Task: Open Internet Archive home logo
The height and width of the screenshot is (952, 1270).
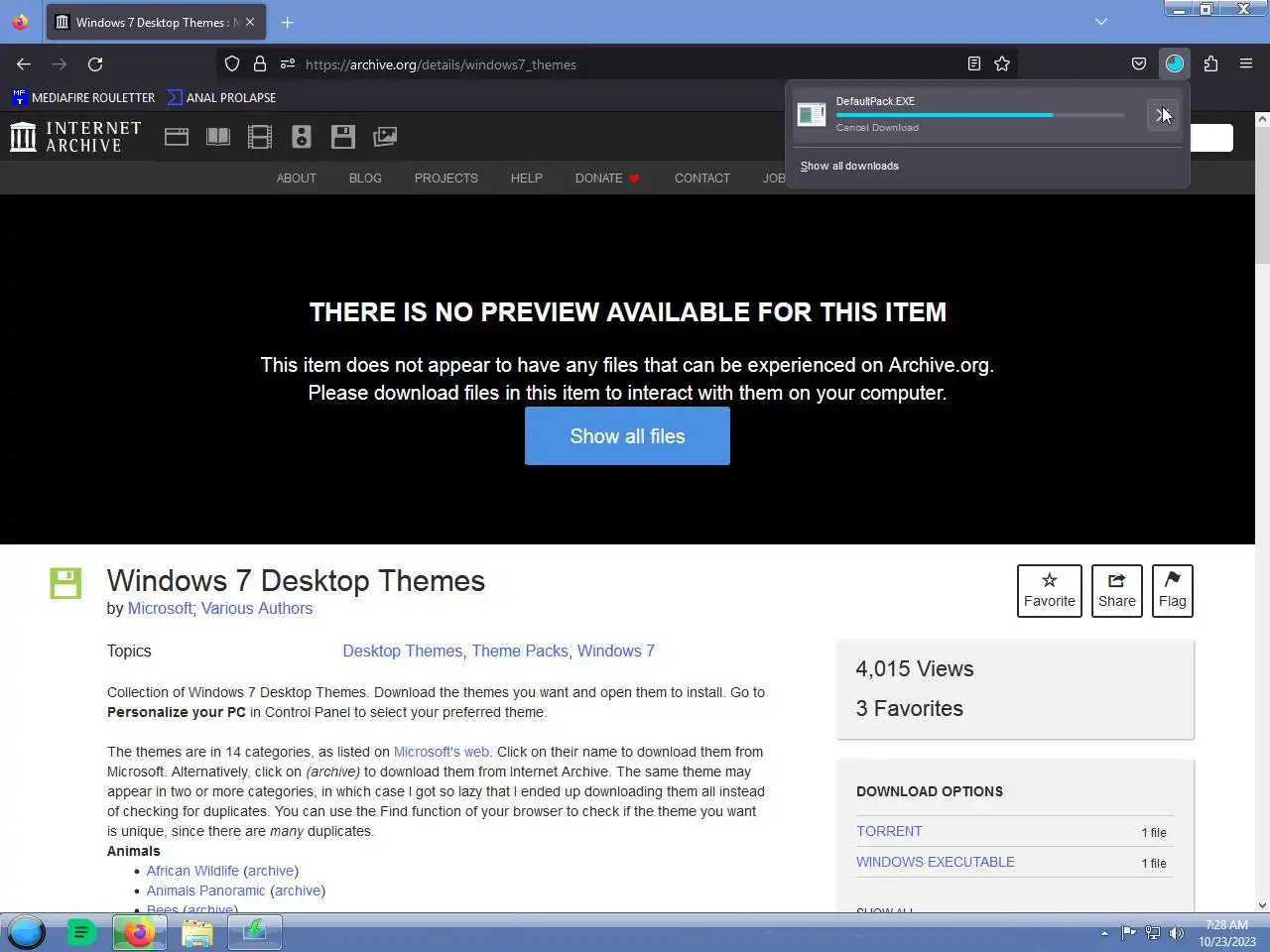Action: pos(75,137)
